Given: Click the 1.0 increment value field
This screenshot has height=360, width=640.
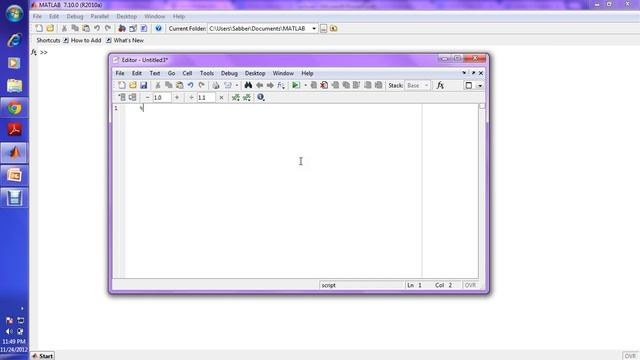Looking at the screenshot, I should [162, 98].
